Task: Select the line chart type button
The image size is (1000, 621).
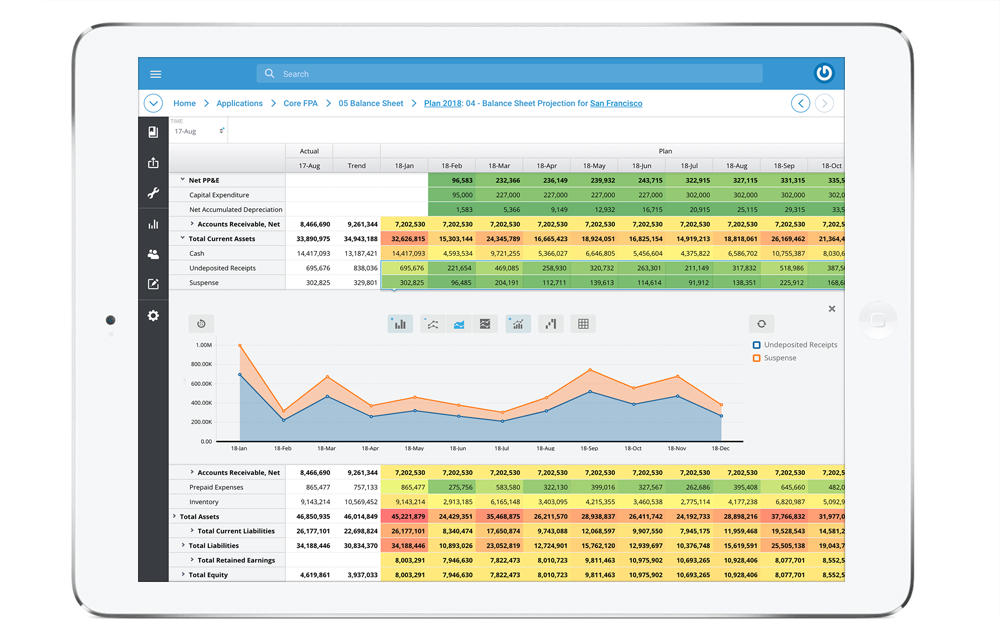Action: coord(432,324)
